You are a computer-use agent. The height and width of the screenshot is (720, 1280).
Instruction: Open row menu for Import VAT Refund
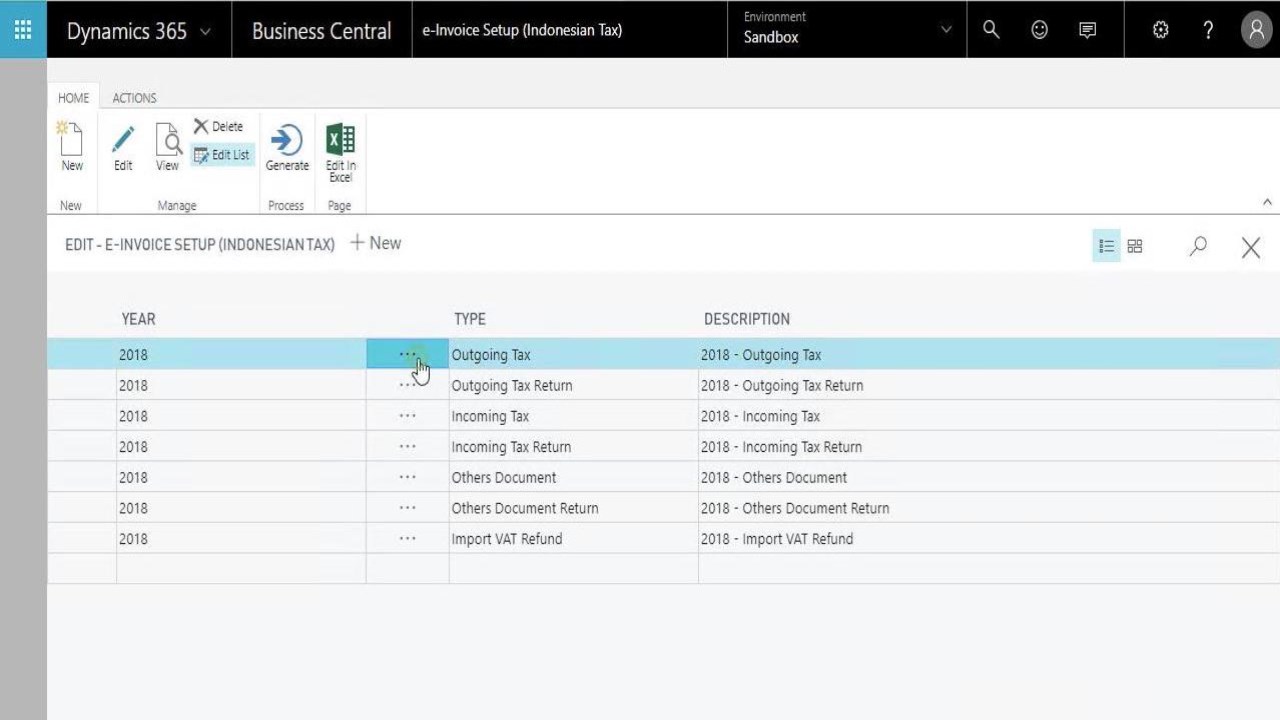(x=407, y=539)
